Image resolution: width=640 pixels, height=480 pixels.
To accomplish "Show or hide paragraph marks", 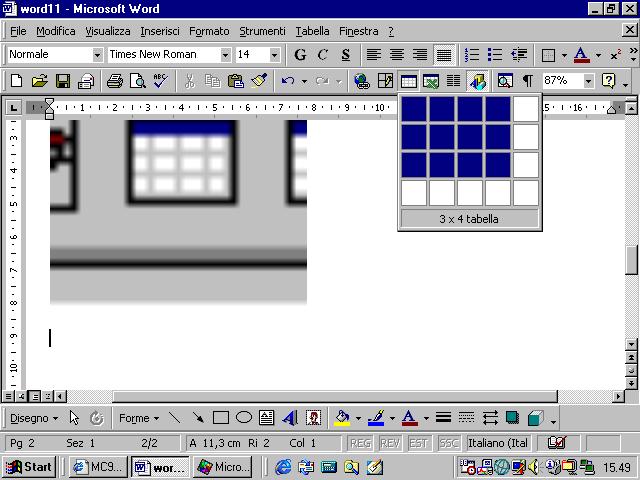I will (528, 81).
